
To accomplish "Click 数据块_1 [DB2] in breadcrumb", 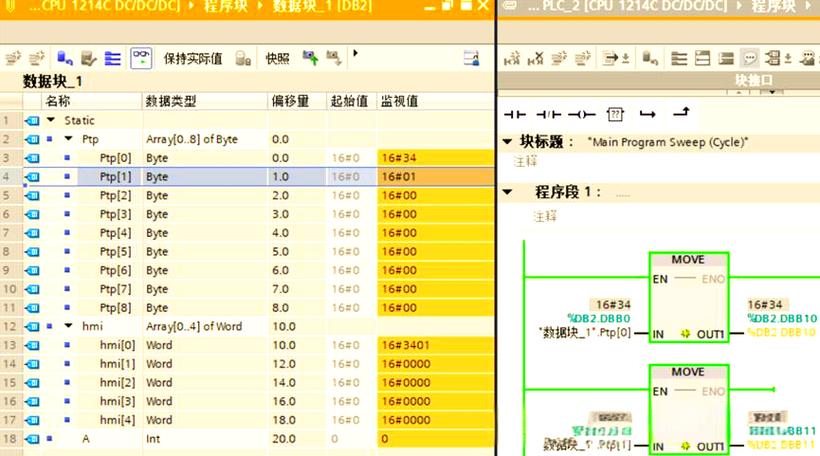I will click(x=323, y=7).
